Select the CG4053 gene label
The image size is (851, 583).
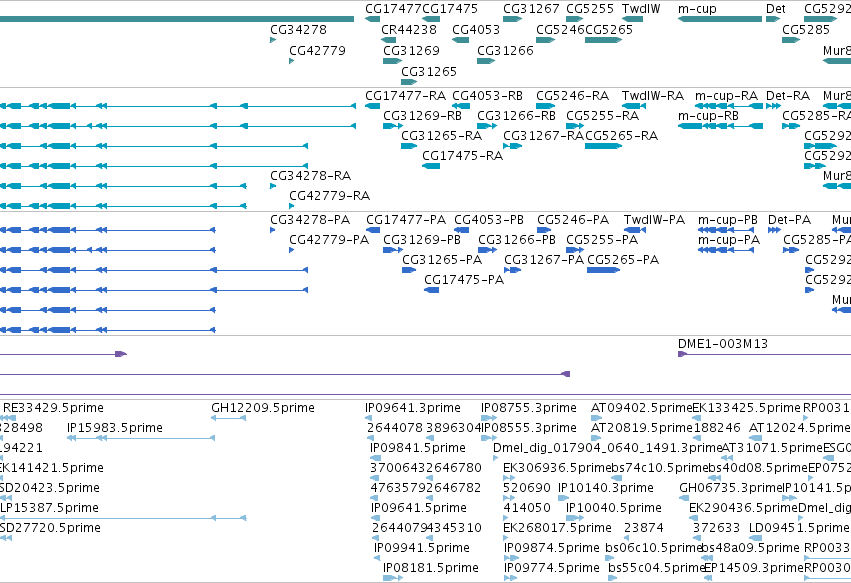pos(476,29)
